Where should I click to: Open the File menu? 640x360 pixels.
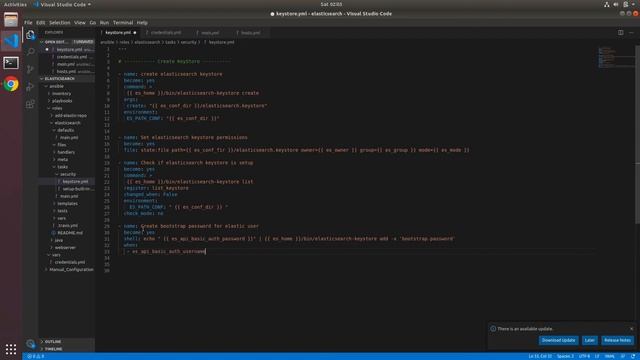coord(28,23)
